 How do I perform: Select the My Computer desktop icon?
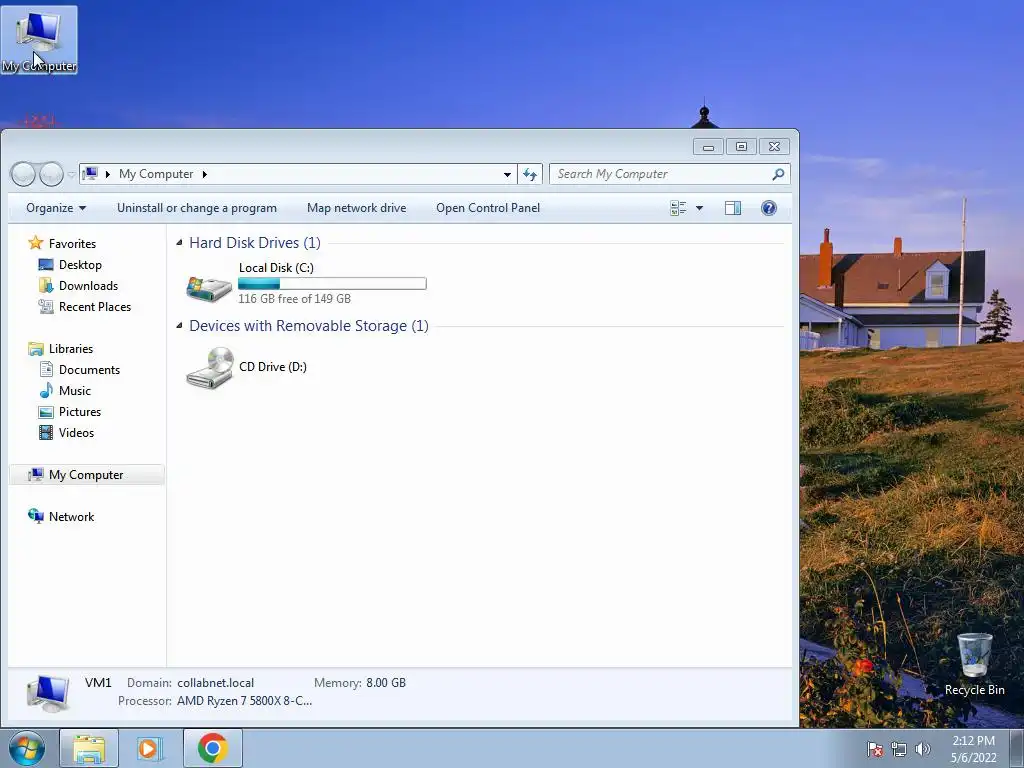39,39
